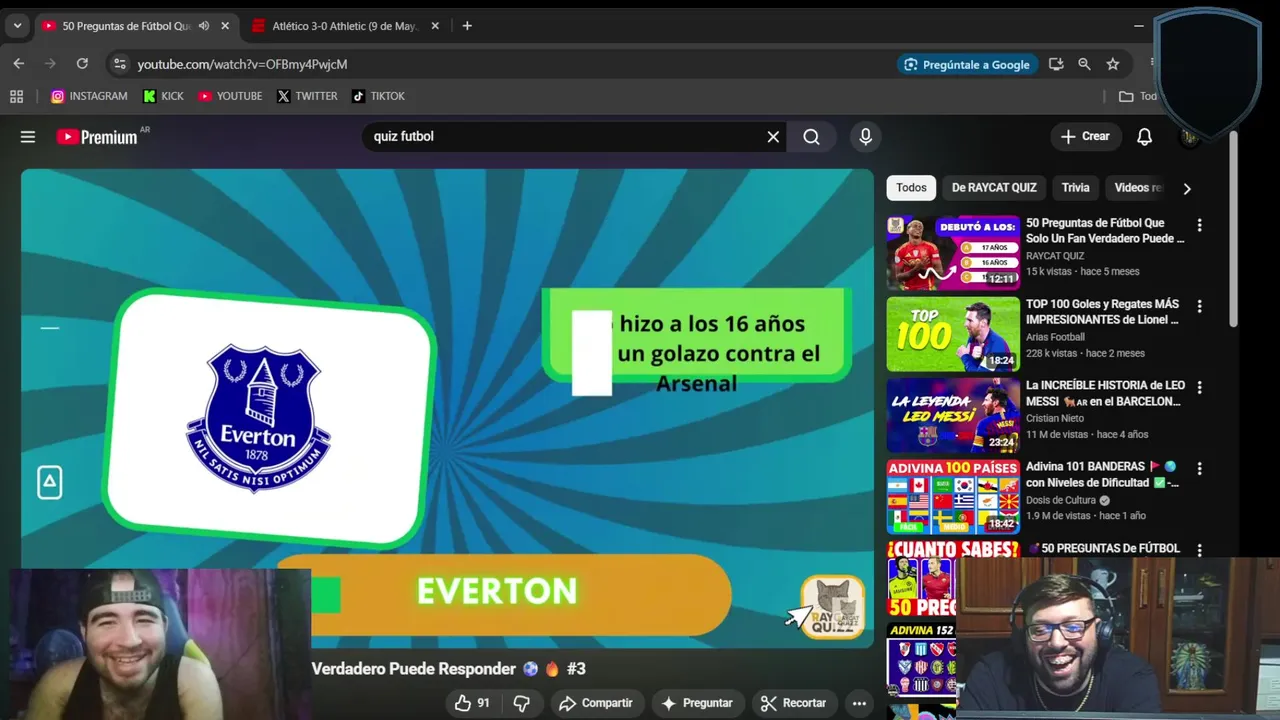Open the more options menu for the LEO MESSI video

click(1199, 388)
